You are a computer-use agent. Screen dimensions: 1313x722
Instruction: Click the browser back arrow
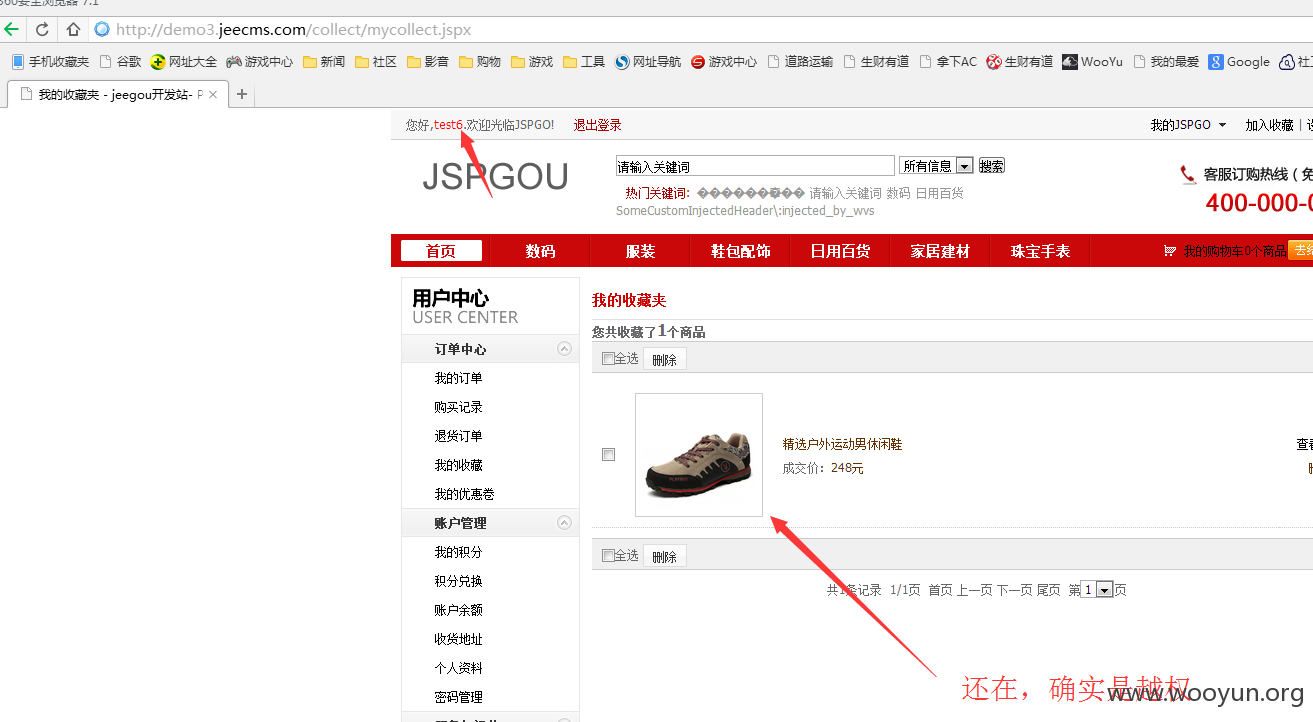(x=12, y=29)
